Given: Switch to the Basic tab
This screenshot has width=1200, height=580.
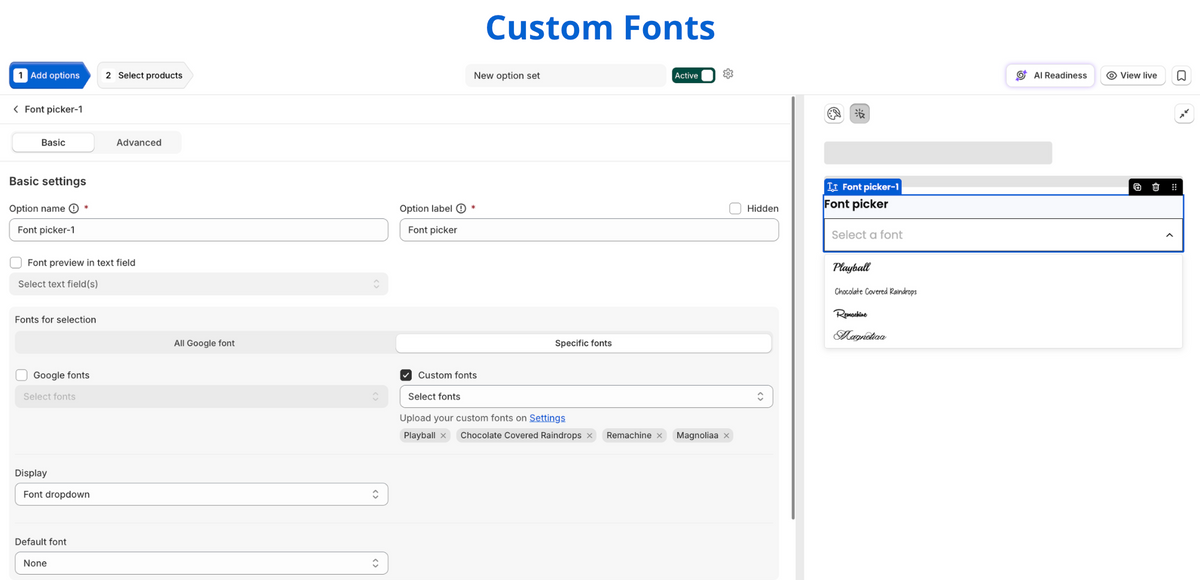Looking at the screenshot, I should [53, 143].
